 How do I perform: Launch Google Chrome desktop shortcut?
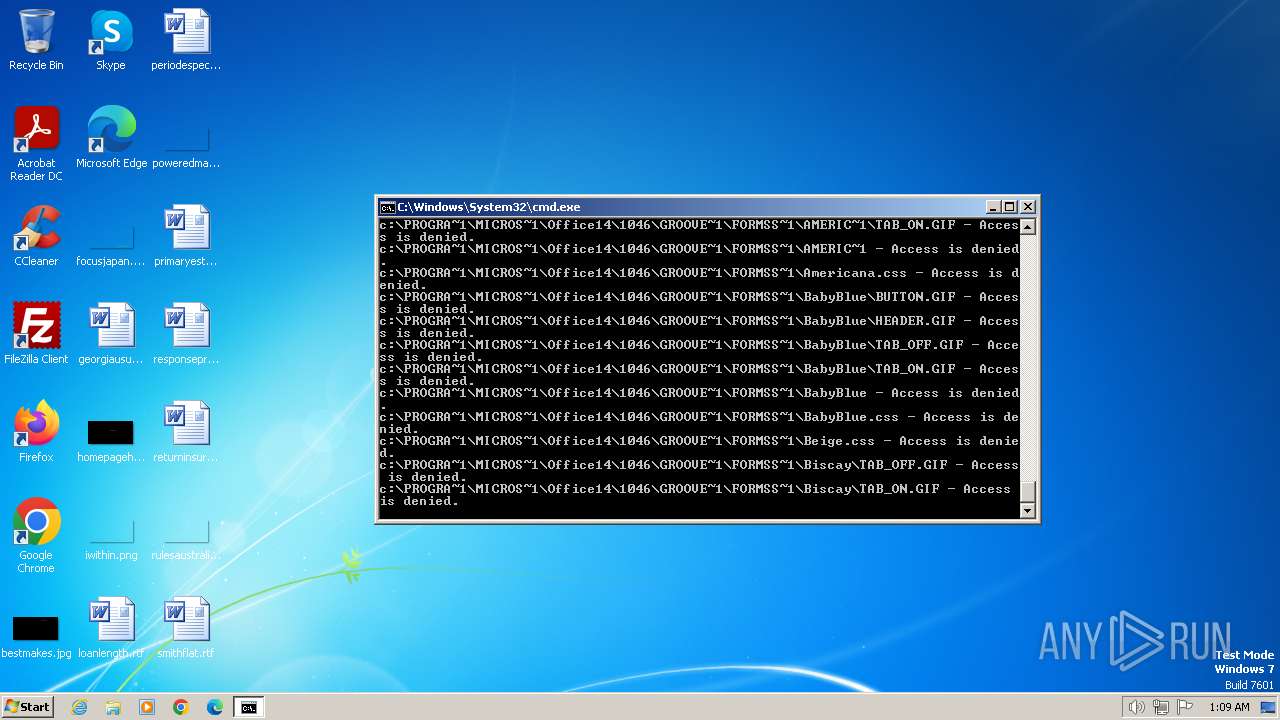click(x=36, y=536)
